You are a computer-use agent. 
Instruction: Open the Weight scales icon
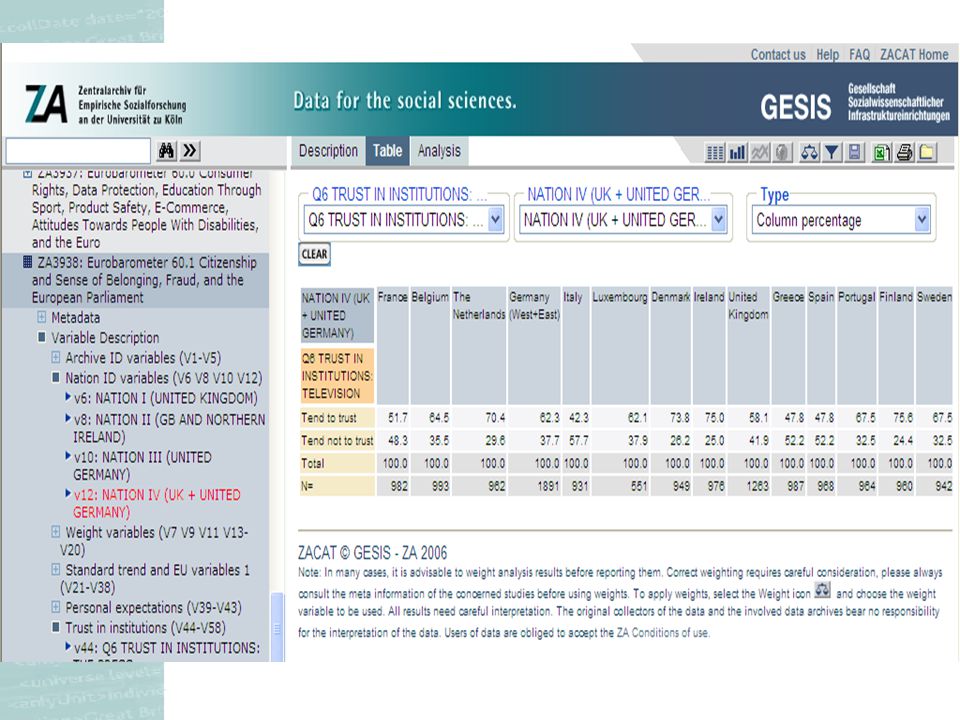(809, 152)
